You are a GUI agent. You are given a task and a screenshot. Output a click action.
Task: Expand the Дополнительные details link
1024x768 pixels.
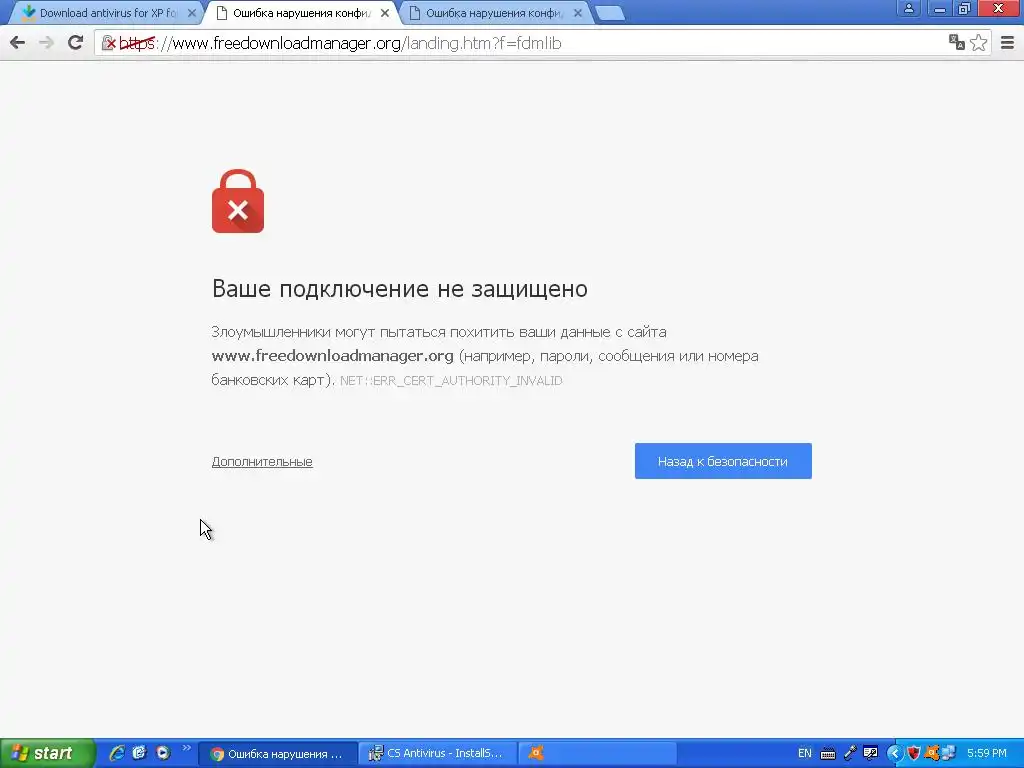pyautogui.click(x=262, y=462)
